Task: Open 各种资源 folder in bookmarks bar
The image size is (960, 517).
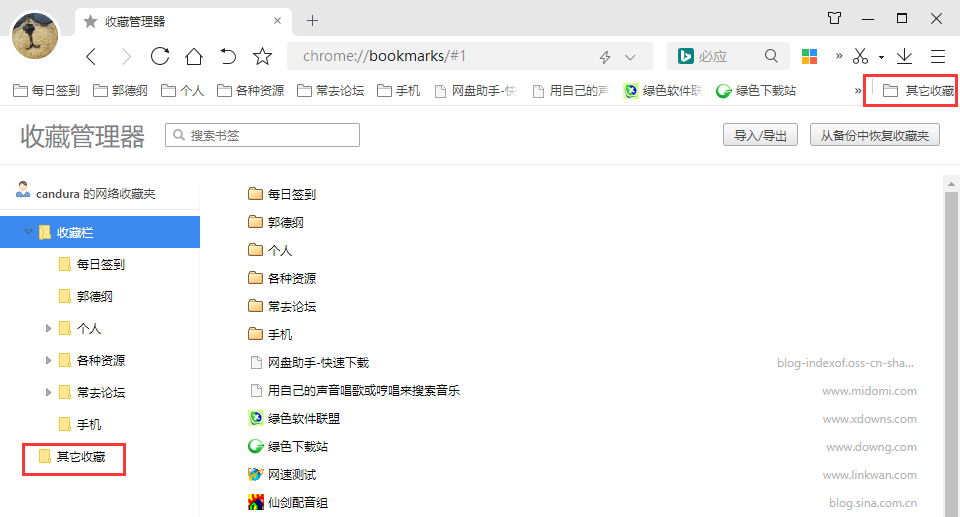Action: (x=250, y=91)
